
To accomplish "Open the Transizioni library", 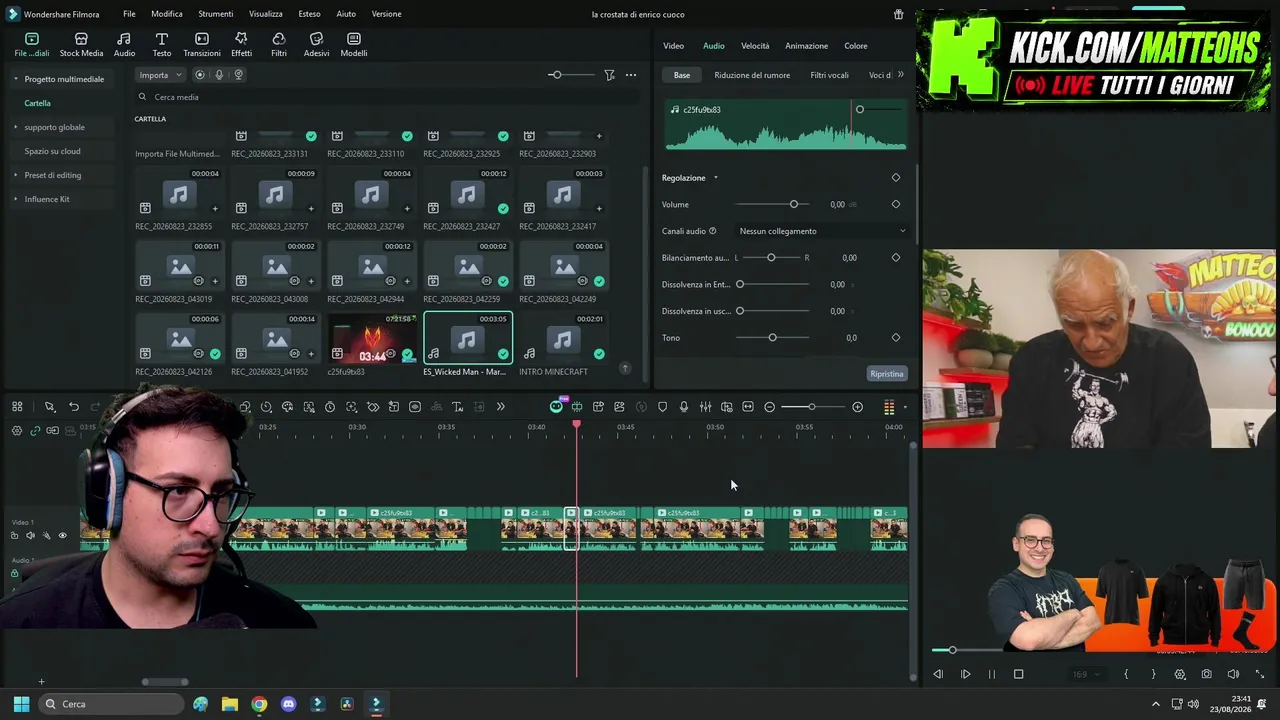I will coord(201,45).
